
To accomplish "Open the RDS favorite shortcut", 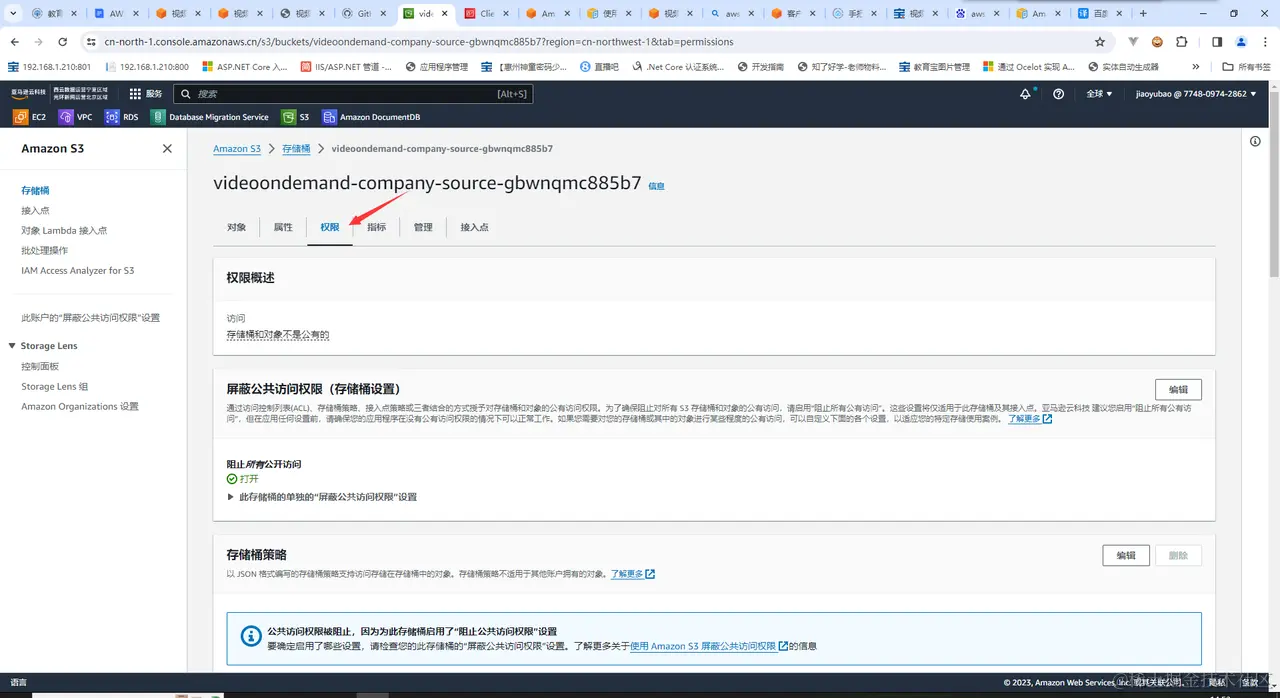I will [122, 117].
